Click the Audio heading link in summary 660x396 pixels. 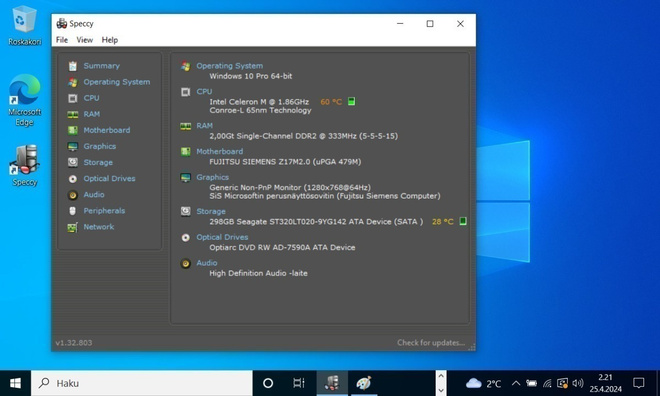[207, 263]
